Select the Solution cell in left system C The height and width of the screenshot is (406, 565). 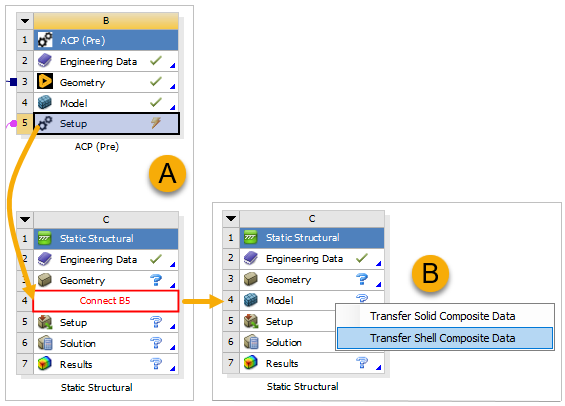pos(106,343)
